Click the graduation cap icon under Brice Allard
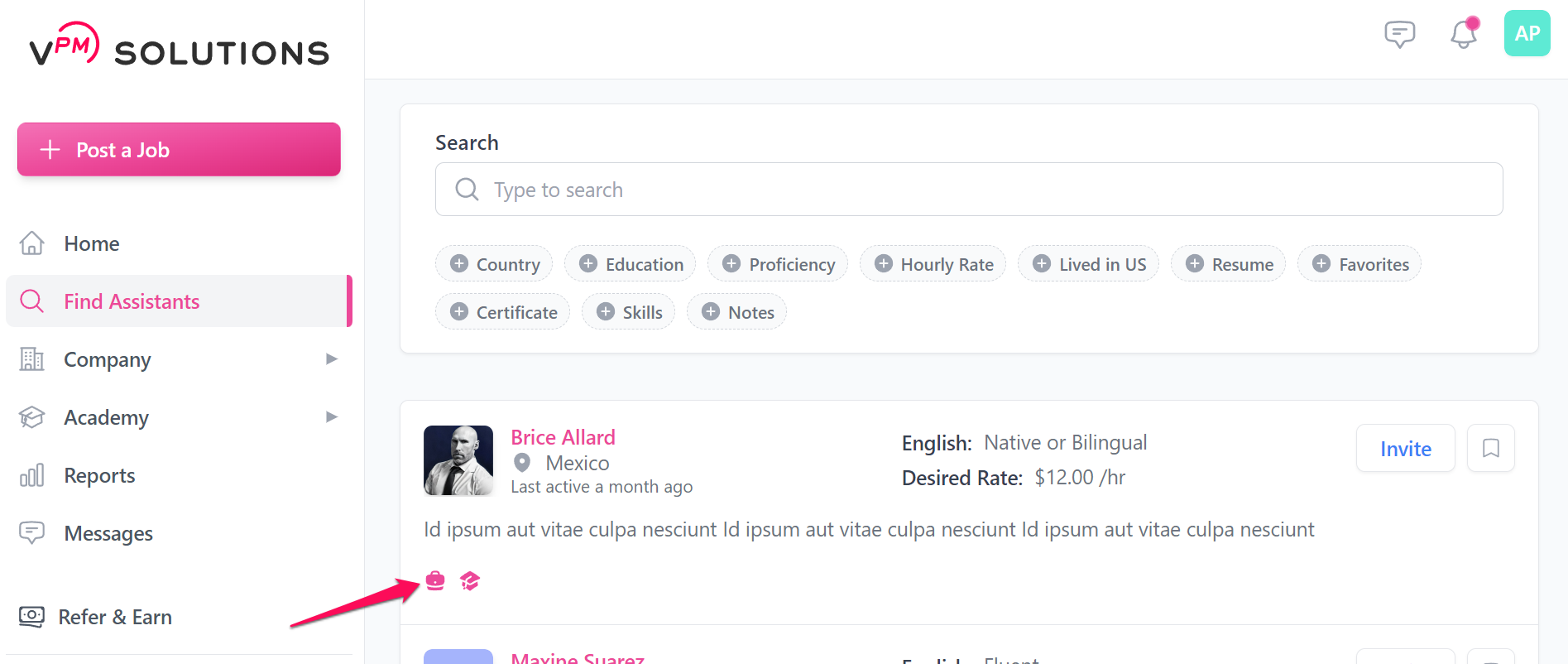 coord(470,581)
